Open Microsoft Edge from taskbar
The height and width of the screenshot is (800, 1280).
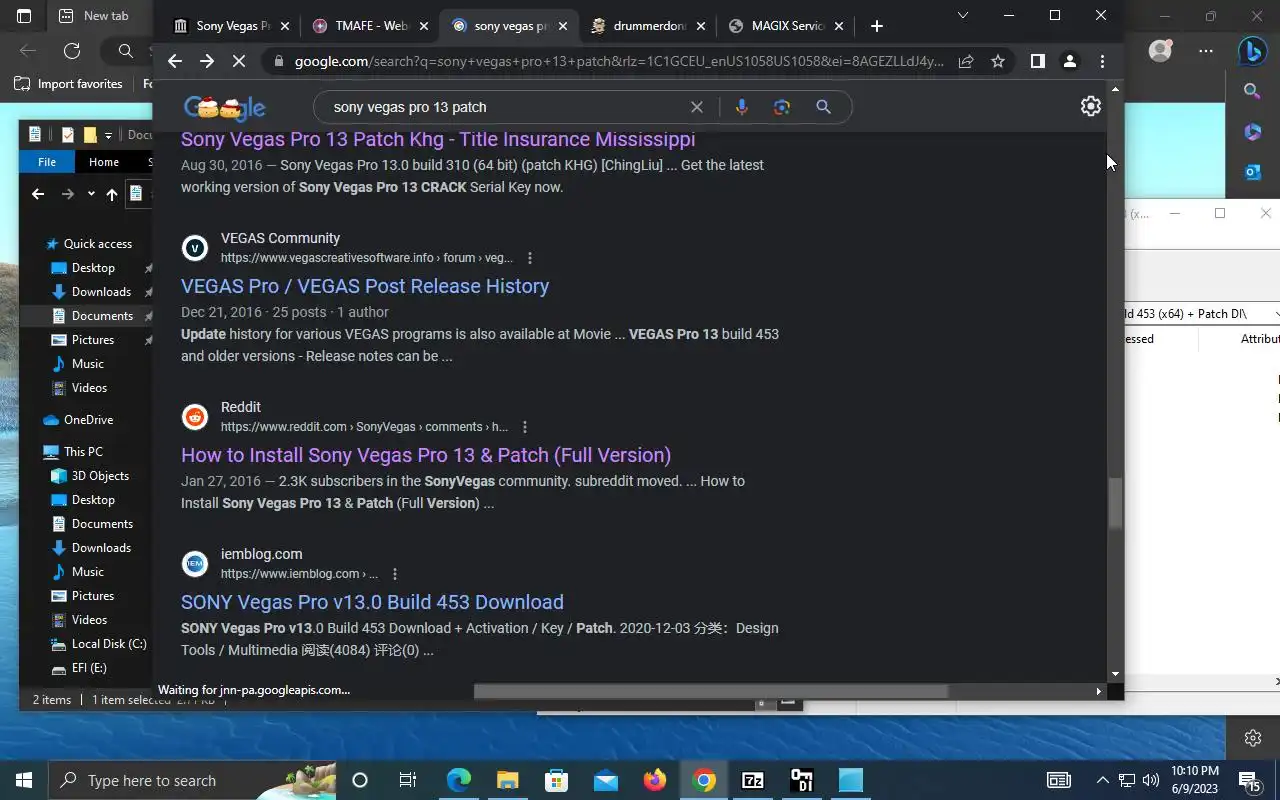click(458, 780)
